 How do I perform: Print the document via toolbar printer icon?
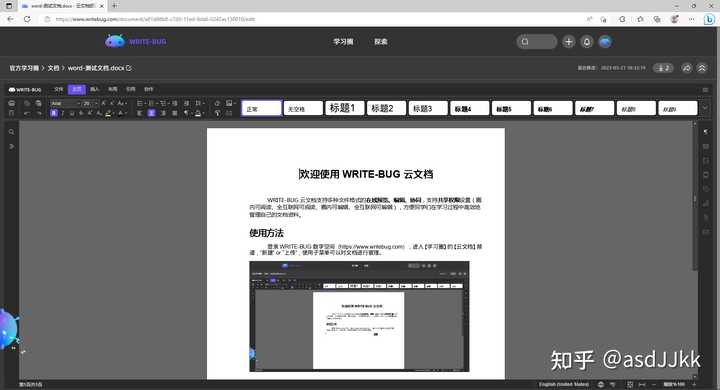click(x=11, y=103)
